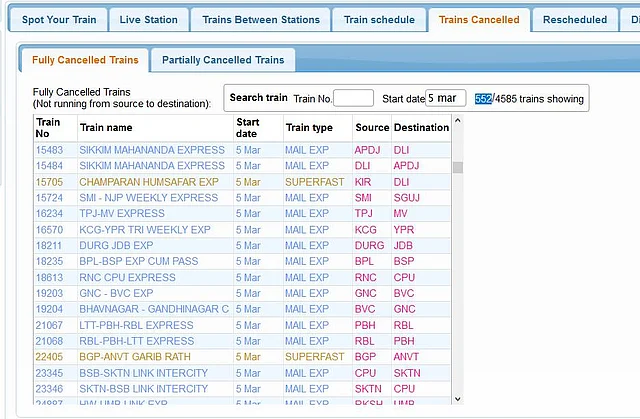
Task: Select SMI - NJP WEEKLY EXPRESS row name
Action: click(x=149, y=198)
